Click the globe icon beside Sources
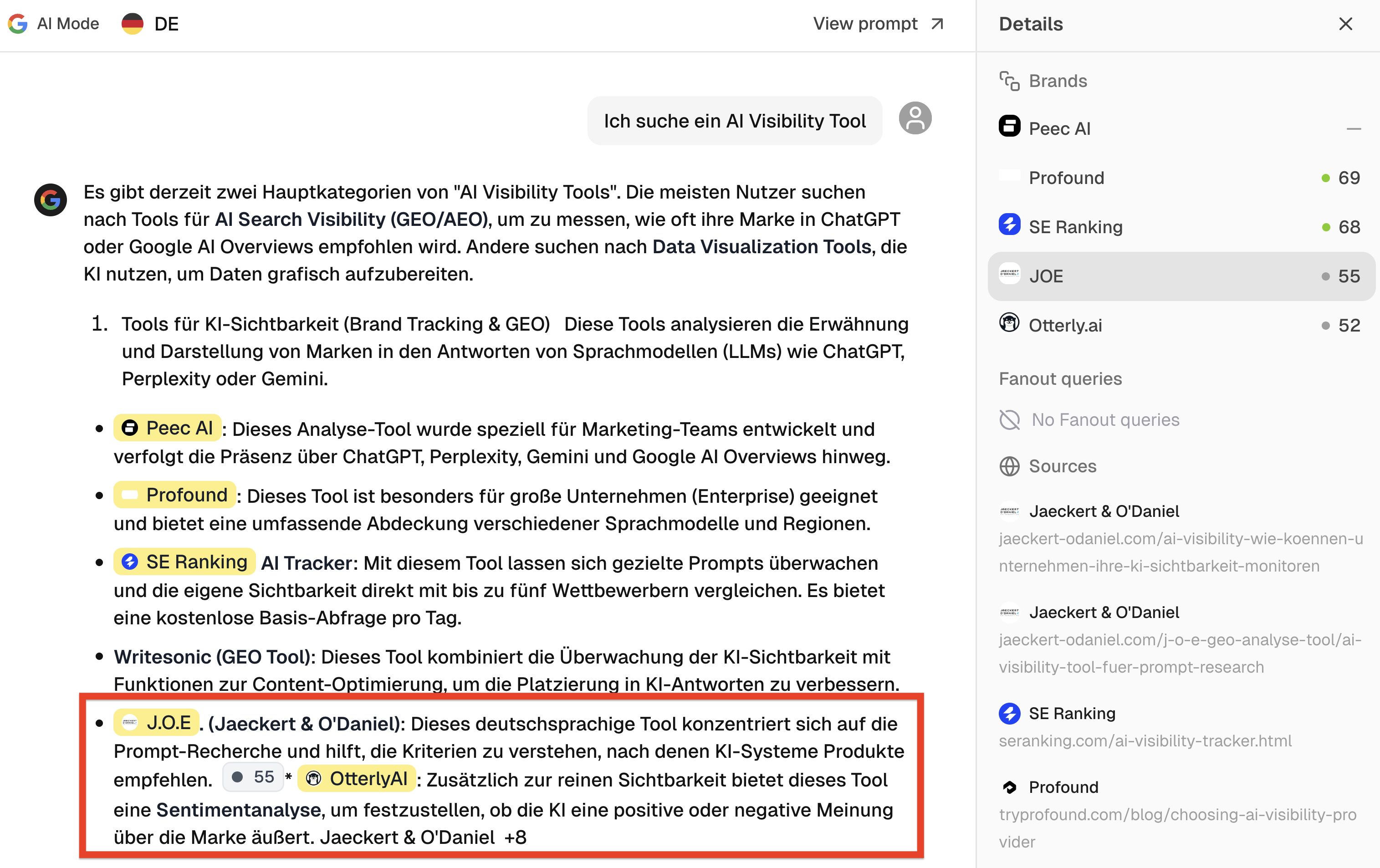Screen dimensions: 1380x868 1009,466
